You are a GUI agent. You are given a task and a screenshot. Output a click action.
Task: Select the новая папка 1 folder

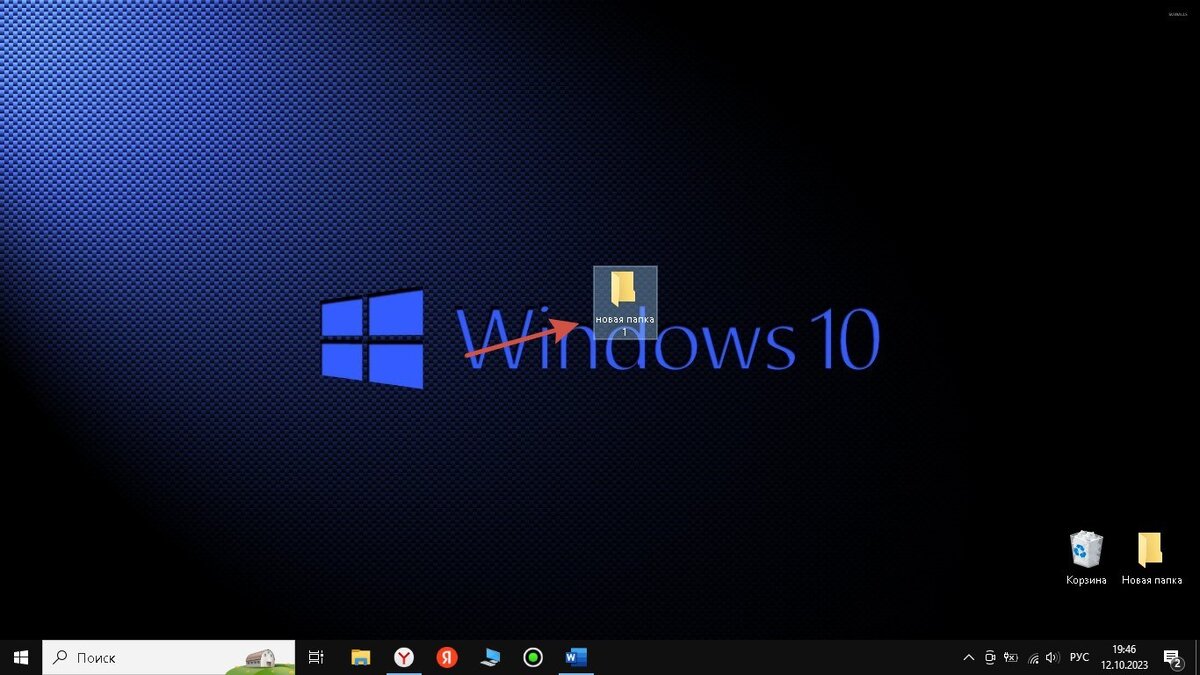(625, 302)
